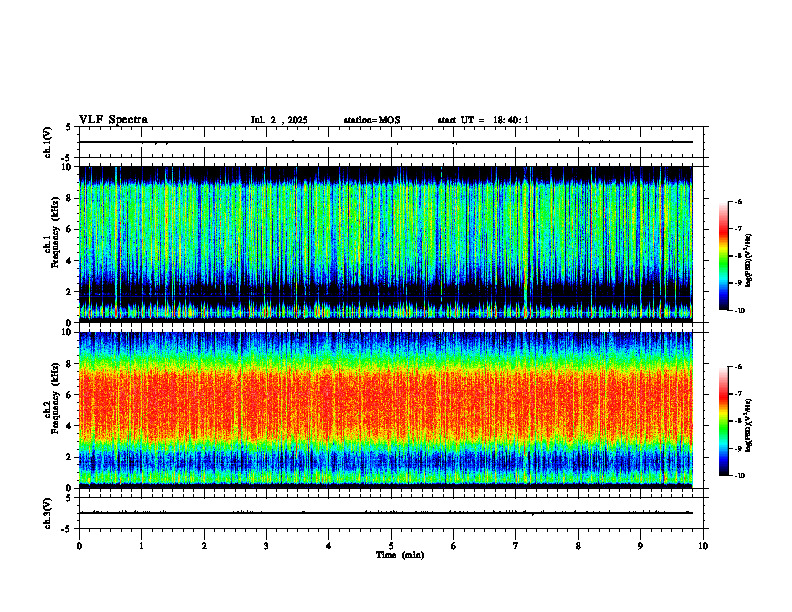Image resolution: width=792 pixels, height=612 pixels.
Task: Click the time axis tick label "5"
Action: click(x=391, y=546)
